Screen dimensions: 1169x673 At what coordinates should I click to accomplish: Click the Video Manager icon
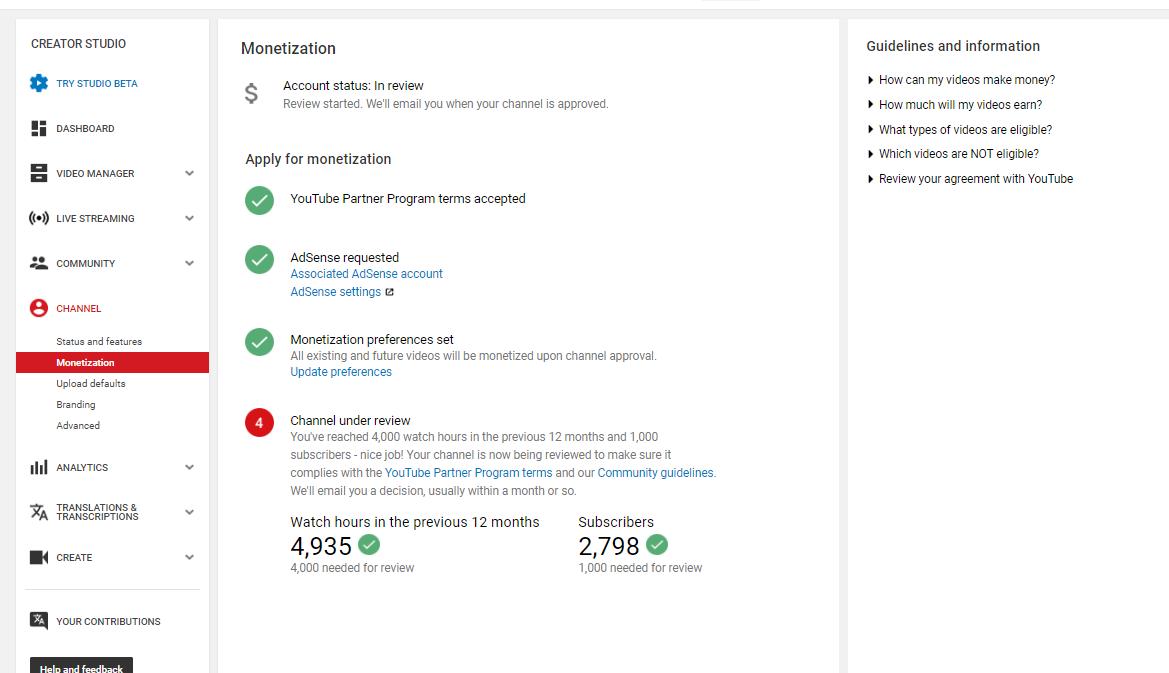(x=39, y=173)
